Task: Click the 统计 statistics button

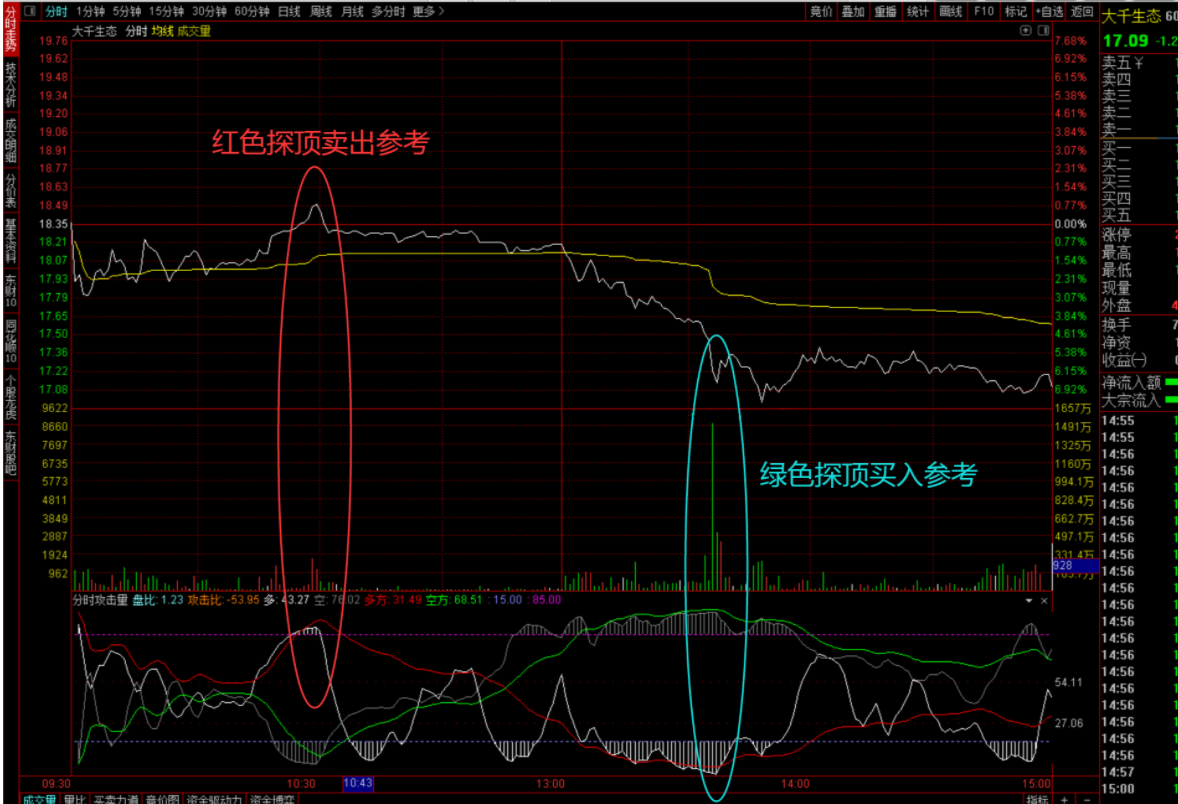Action: point(918,11)
